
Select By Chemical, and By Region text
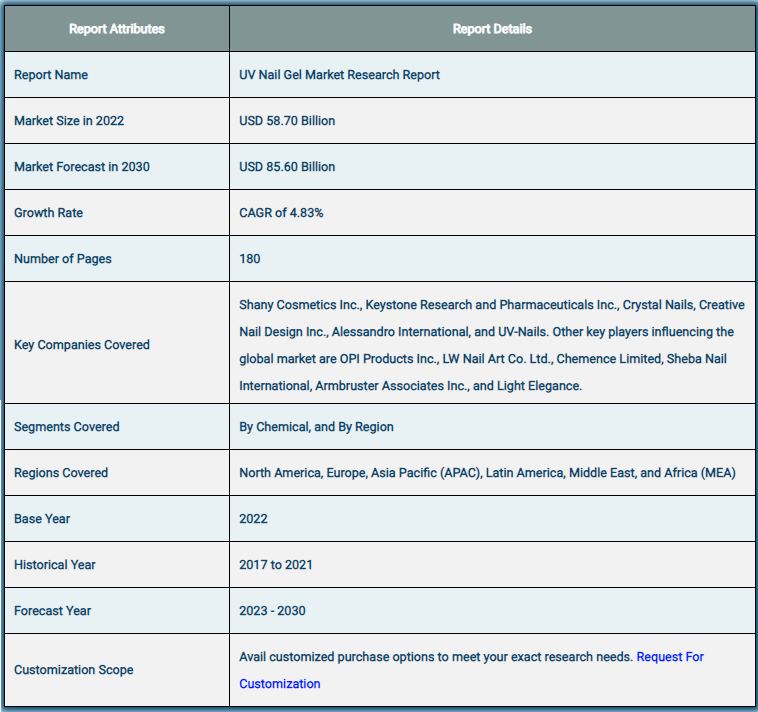pos(316,427)
